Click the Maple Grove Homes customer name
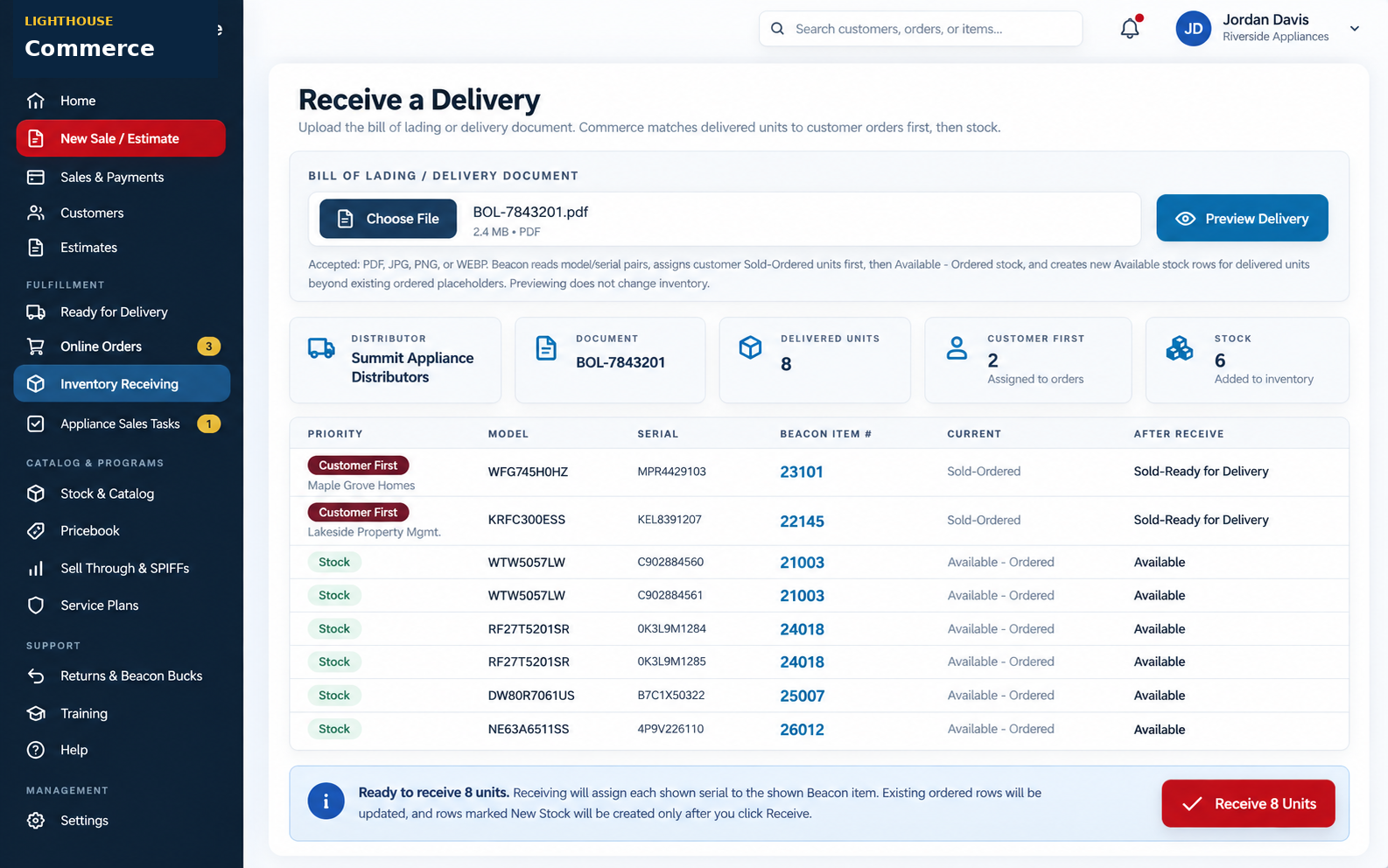 pos(361,486)
